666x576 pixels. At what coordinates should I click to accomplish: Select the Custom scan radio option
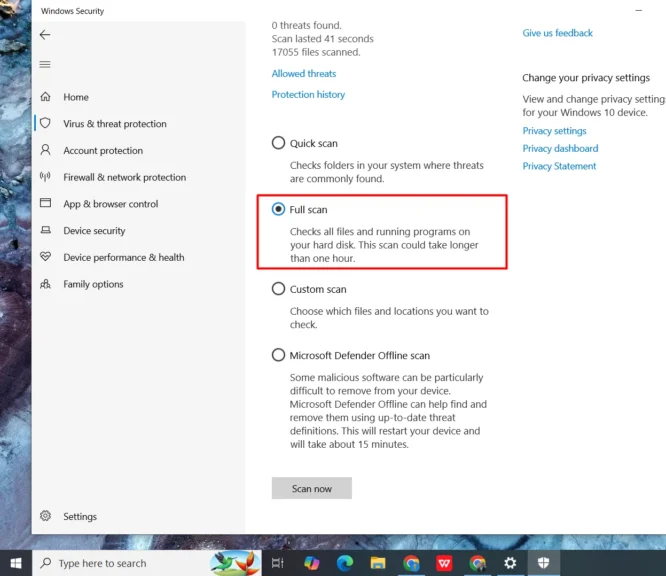pyautogui.click(x=278, y=288)
